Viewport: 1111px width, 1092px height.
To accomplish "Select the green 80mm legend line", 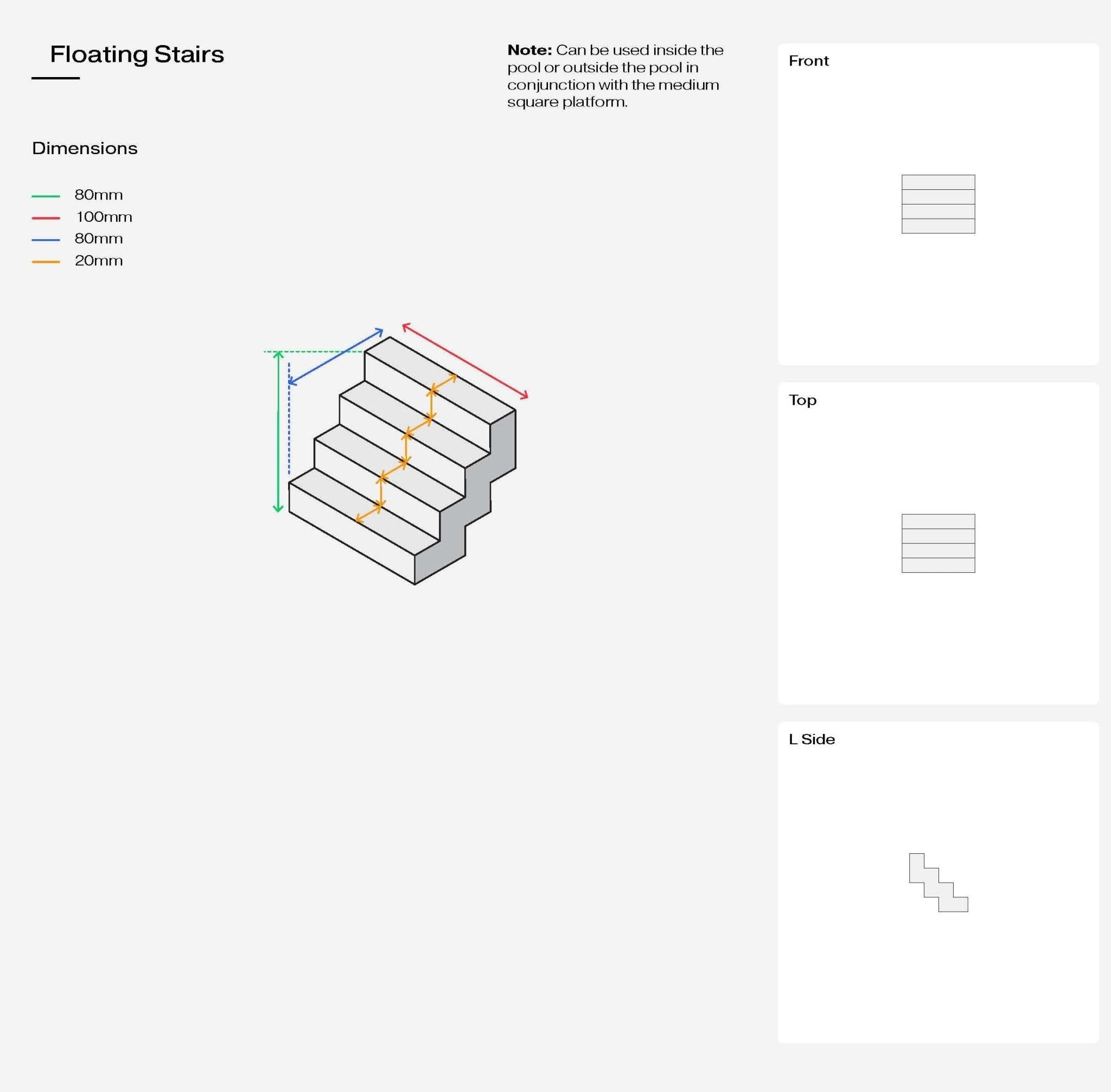I will coord(46,196).
